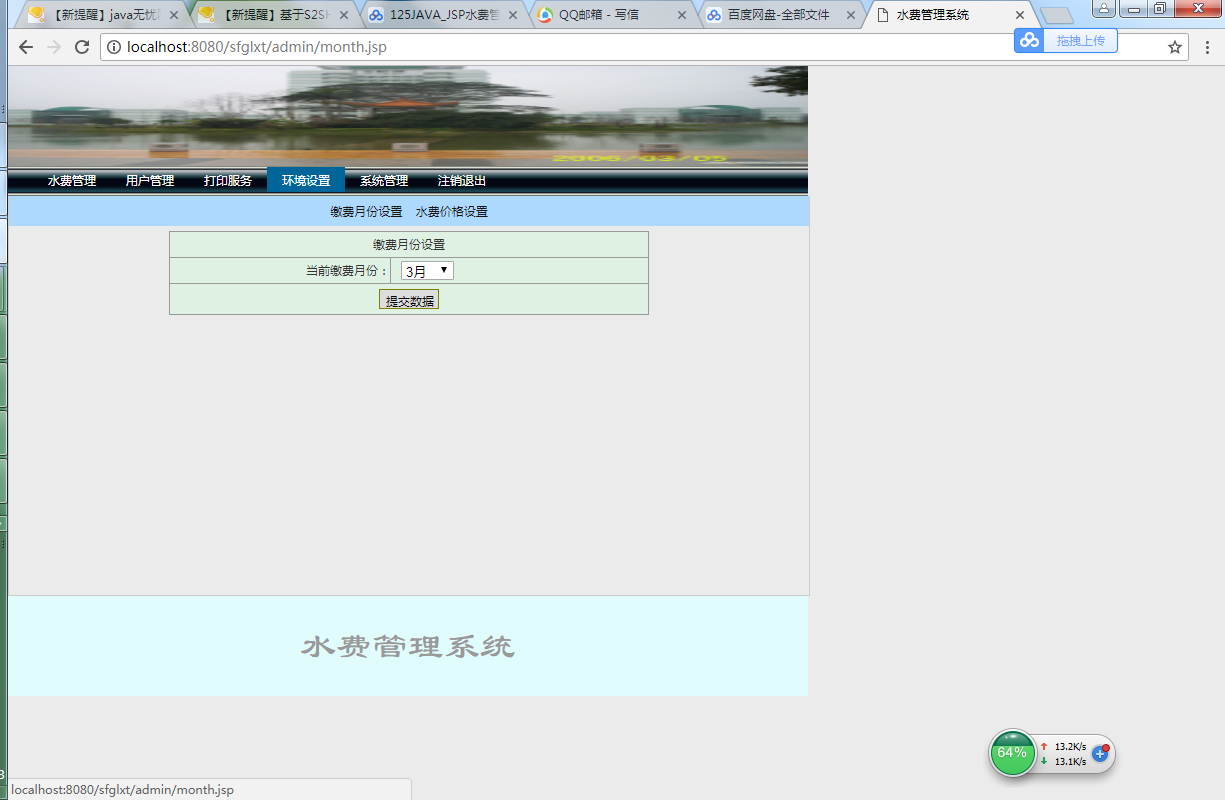Expand the 3月 month dropdown
This screenshot has width=1225, height=800.
tap(427, 271)
